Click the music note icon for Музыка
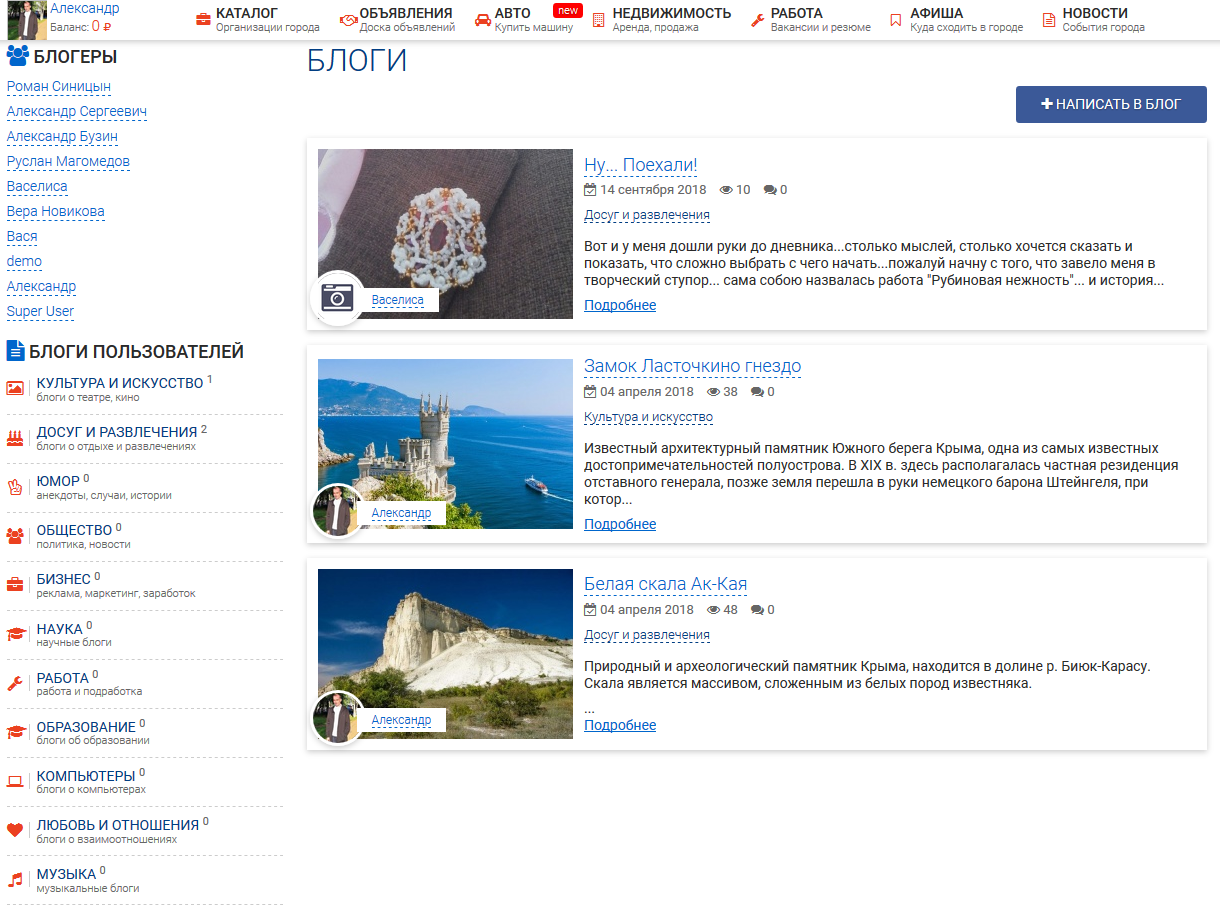The height and width of the screenshot is (908, 1220). (15, 880)
